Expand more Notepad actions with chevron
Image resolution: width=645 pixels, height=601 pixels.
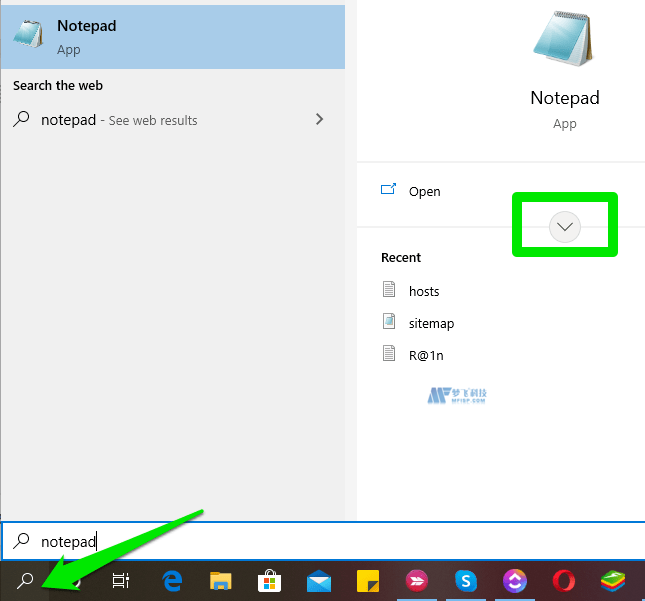[x=565, y=227]
